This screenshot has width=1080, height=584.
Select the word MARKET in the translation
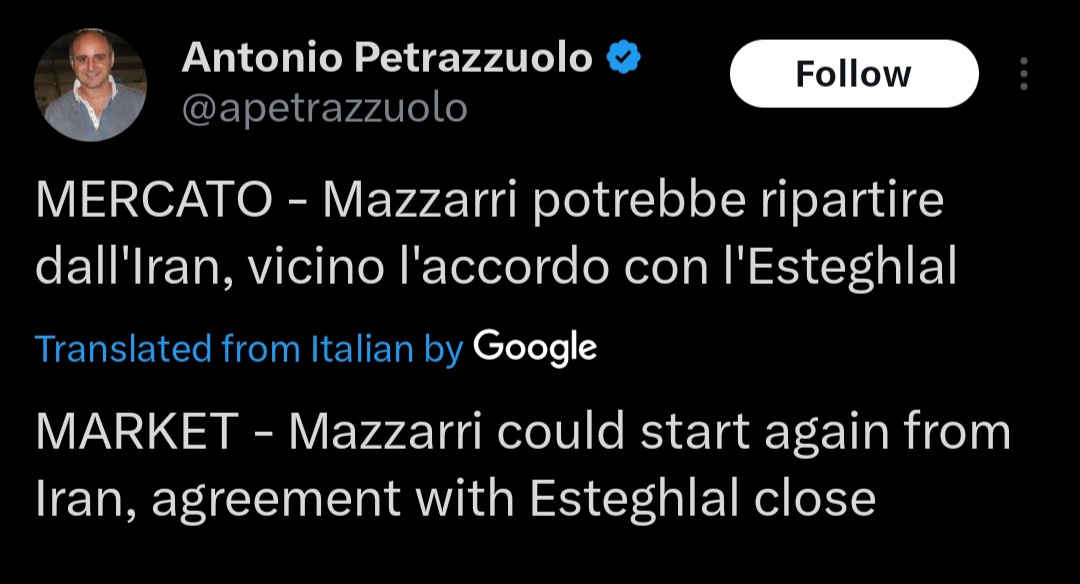(x=137, y=432)
